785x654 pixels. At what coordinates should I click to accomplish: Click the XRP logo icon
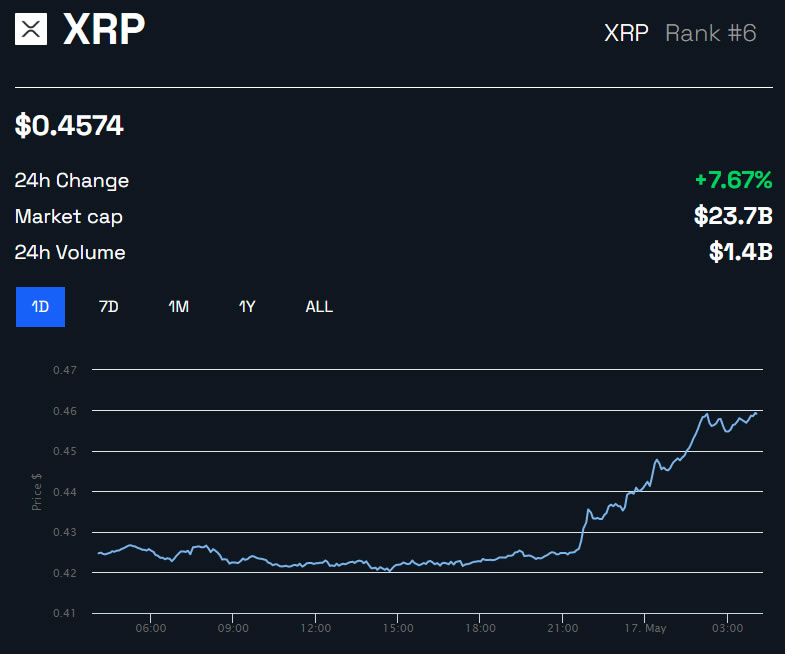[x=32, y=30]
